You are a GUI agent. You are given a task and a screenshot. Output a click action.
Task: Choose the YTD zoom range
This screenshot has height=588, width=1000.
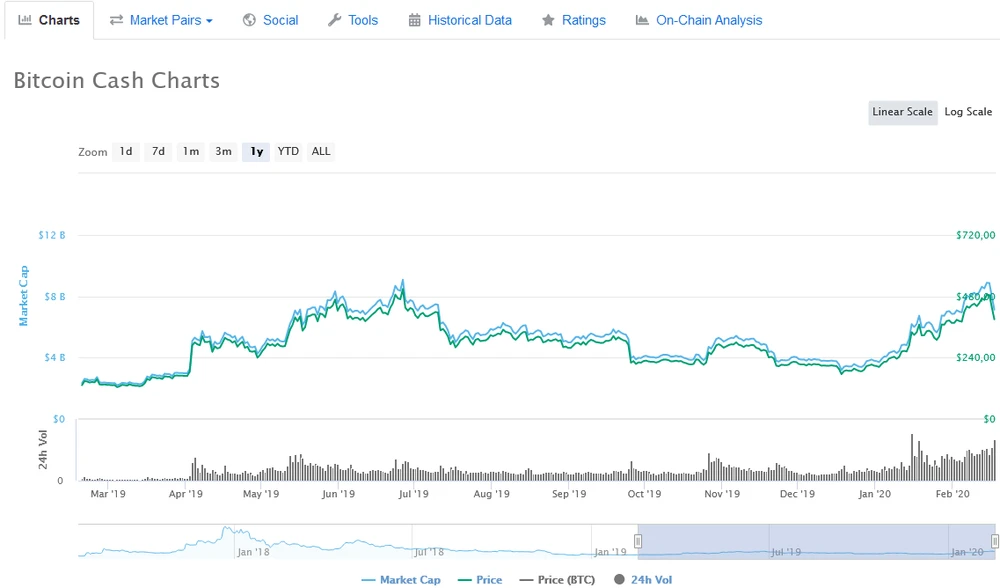pyautogui.click(x=288, y=152)
